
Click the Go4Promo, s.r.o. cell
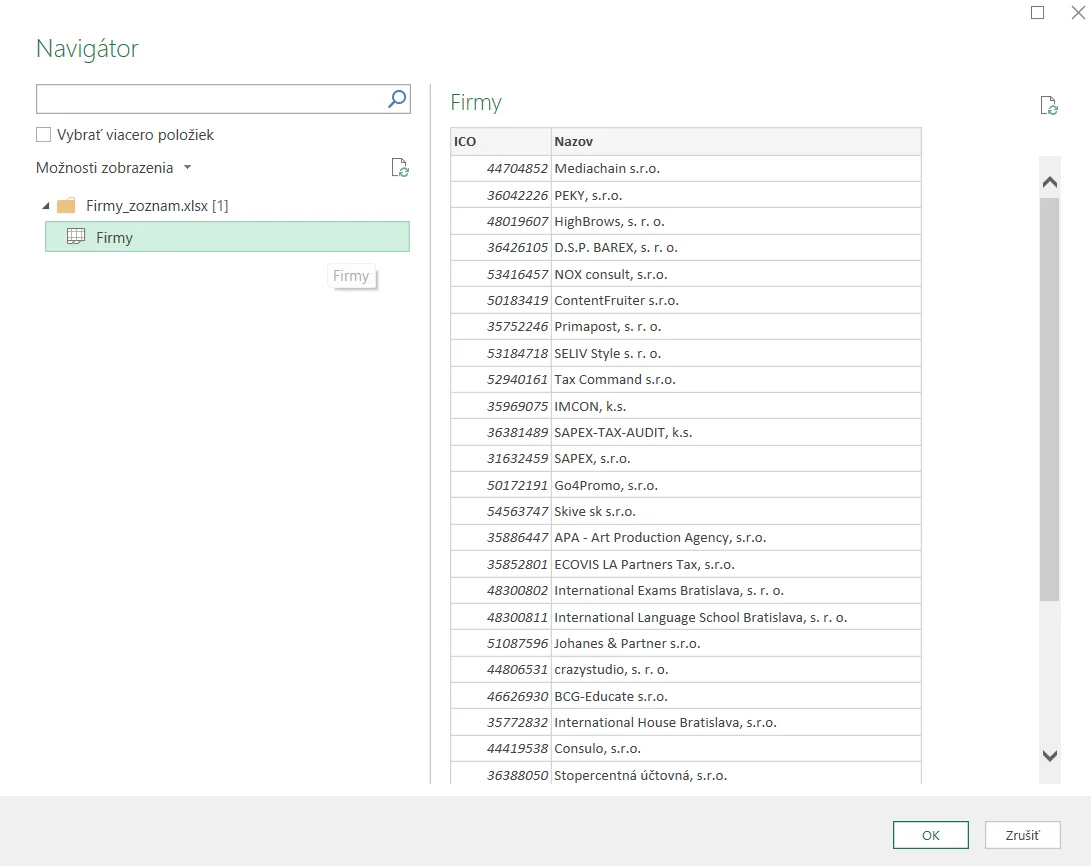(x=736, y=486)
